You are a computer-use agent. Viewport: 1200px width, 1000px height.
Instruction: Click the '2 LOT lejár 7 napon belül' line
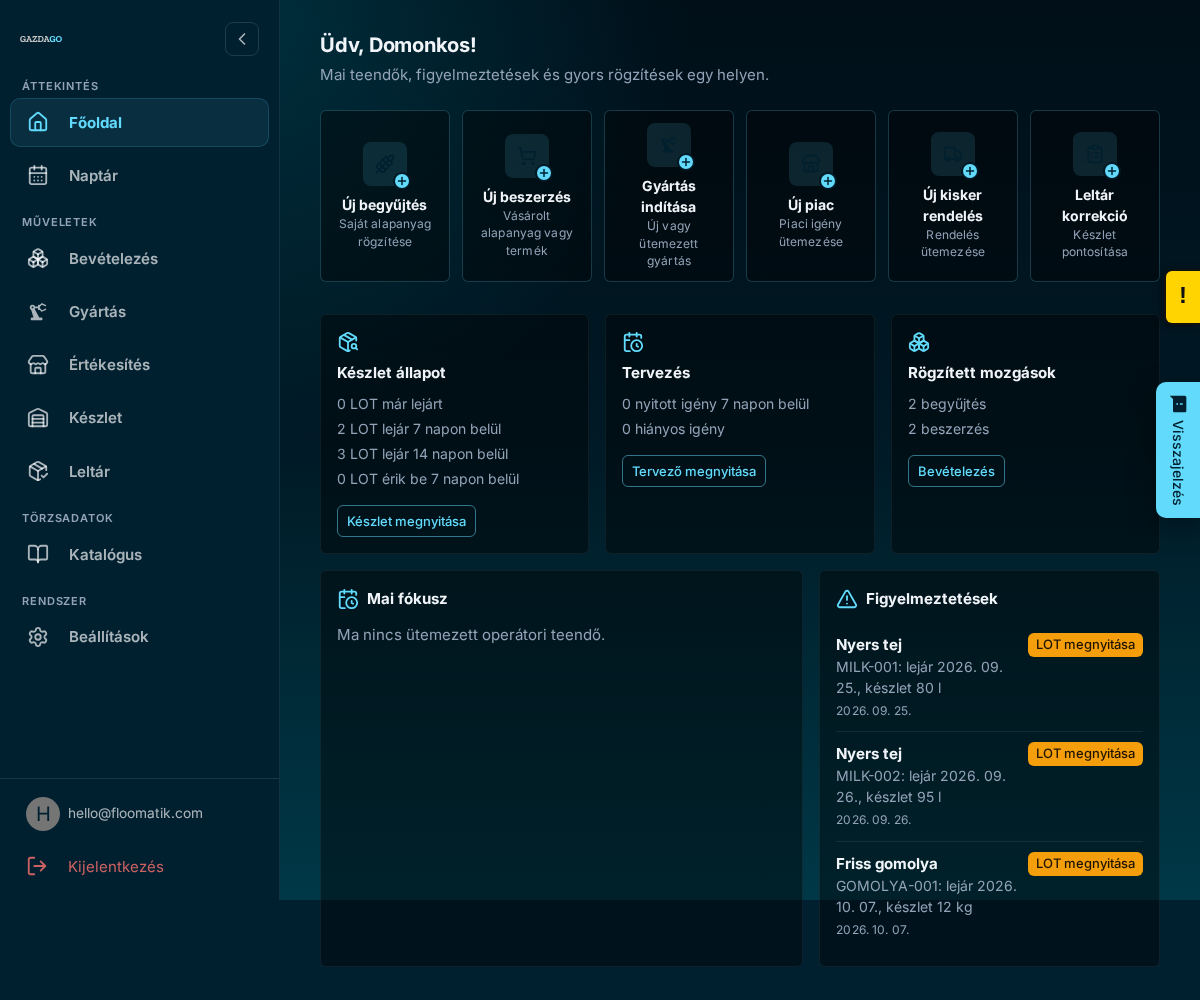pos(419,429)
